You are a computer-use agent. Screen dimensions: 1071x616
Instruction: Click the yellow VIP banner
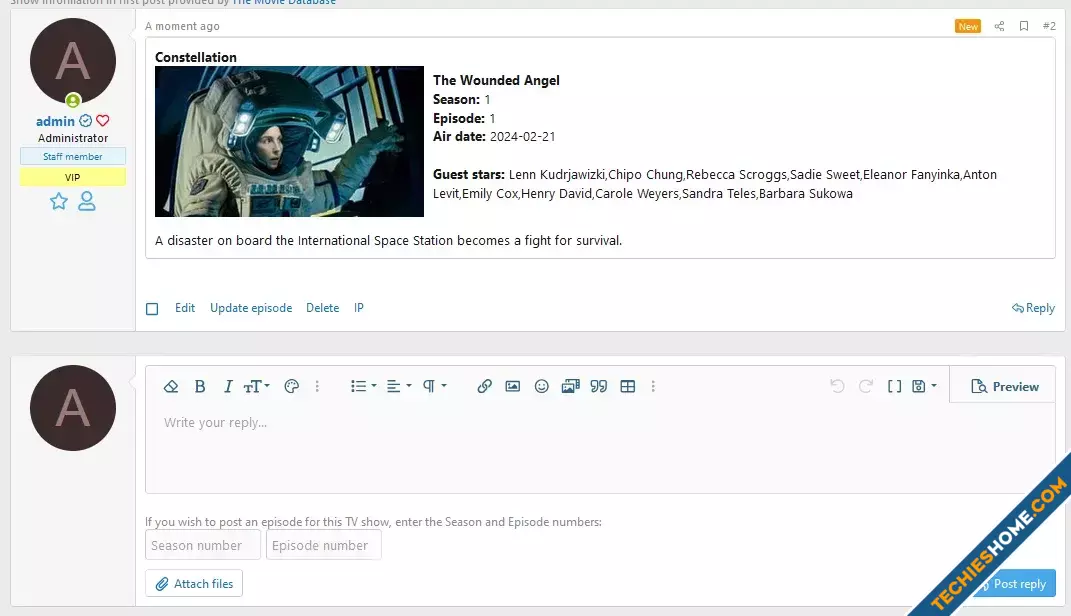pyautogui.click(x=73, y=178)
